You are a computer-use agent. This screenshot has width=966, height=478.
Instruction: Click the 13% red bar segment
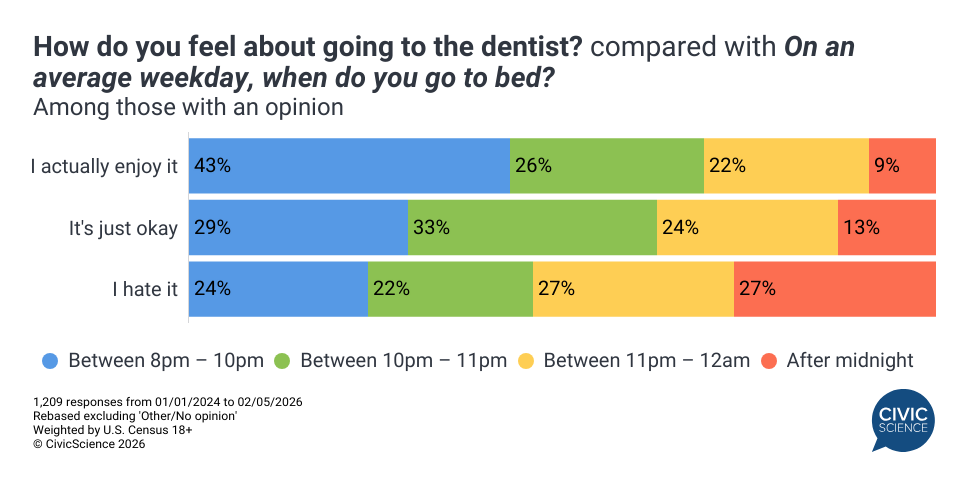click(886, 228)
